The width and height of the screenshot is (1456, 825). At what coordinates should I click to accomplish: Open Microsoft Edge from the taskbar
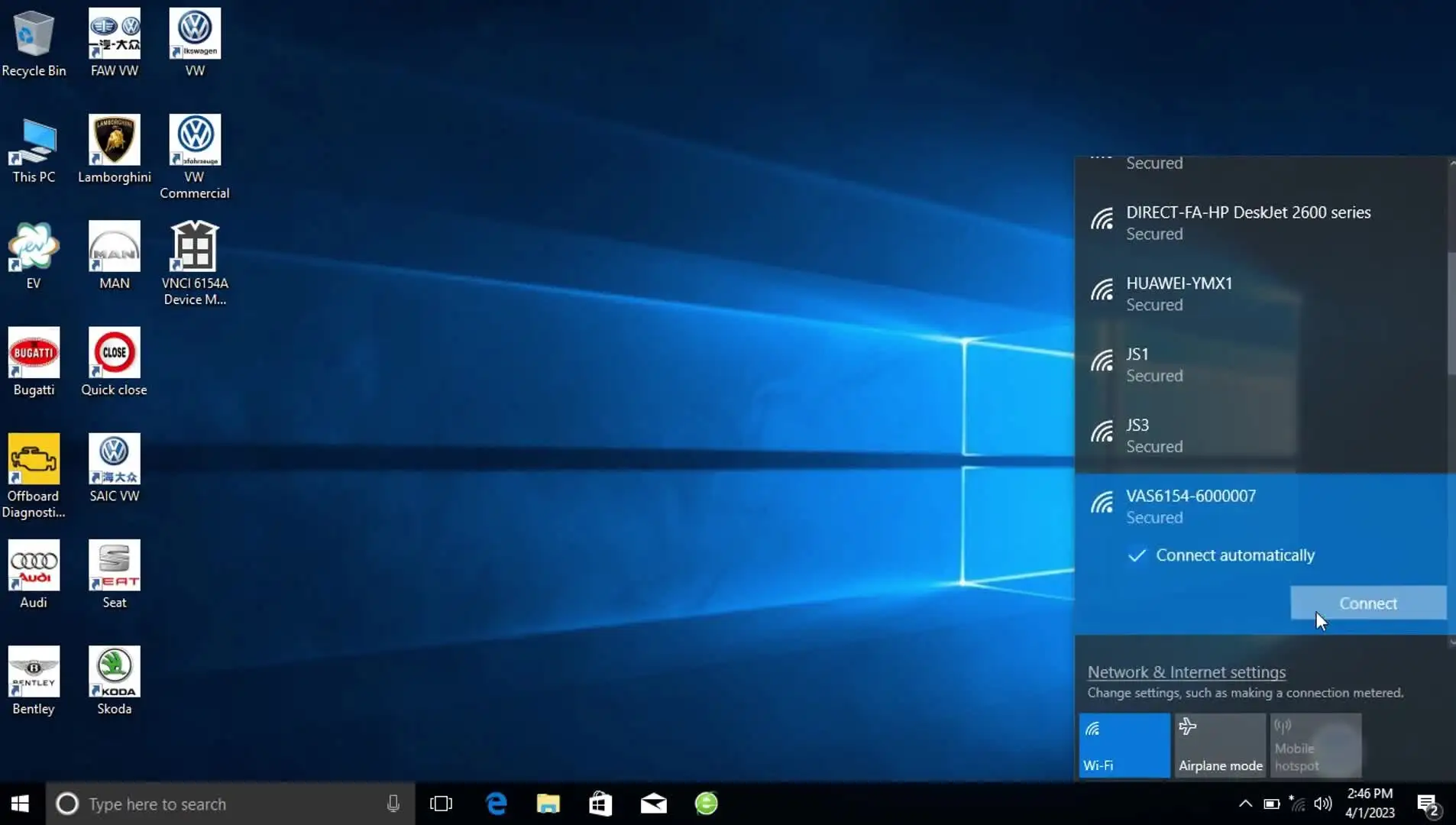tap(497, 804)
